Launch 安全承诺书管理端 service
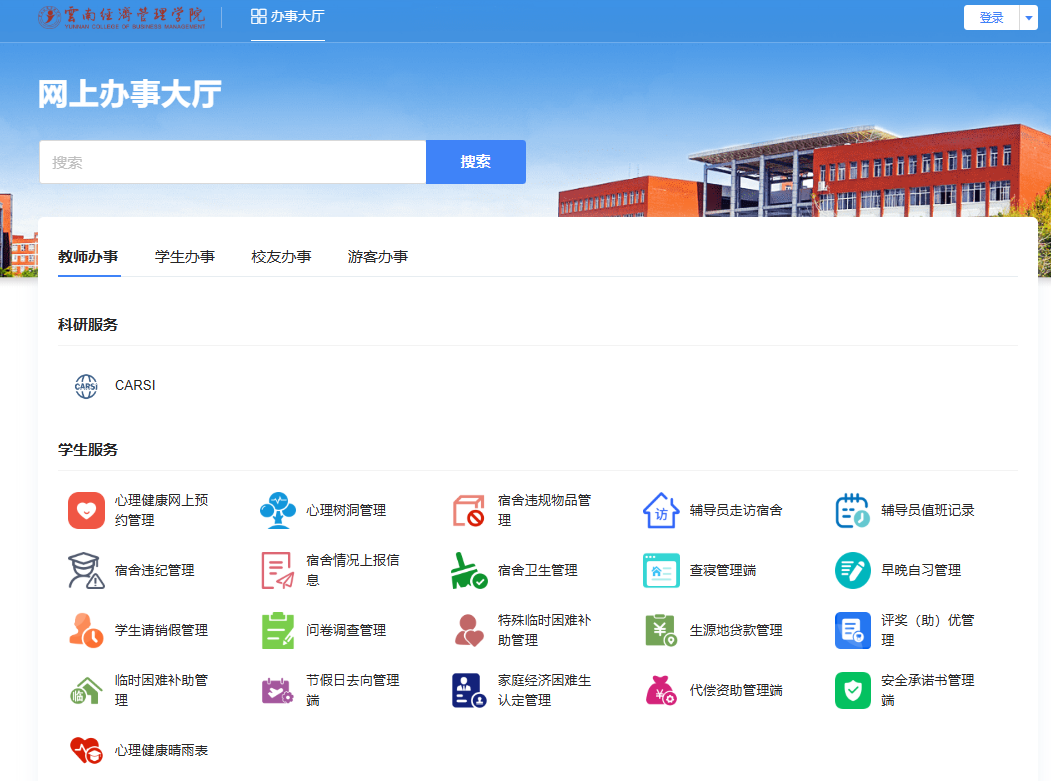 click(x=910, y=690)
